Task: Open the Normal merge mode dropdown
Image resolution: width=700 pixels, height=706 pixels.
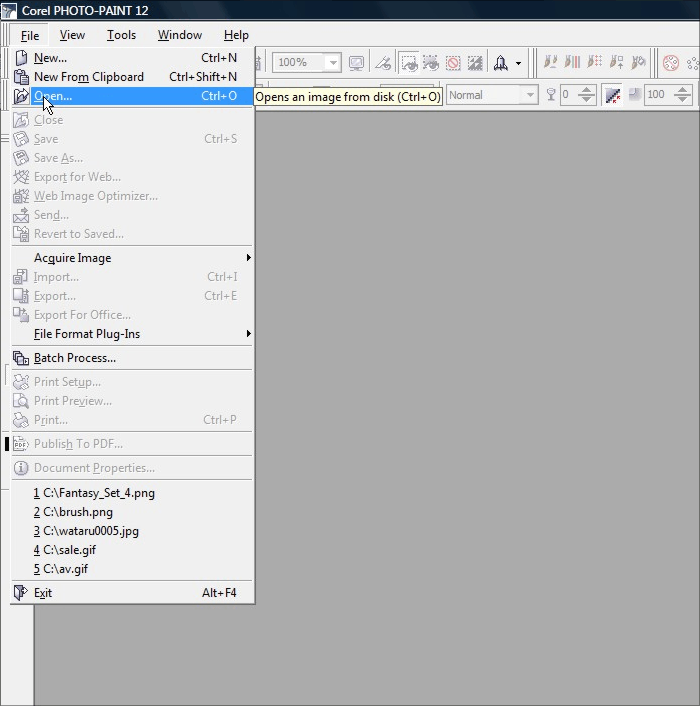Action: click(x=529, y=95)
